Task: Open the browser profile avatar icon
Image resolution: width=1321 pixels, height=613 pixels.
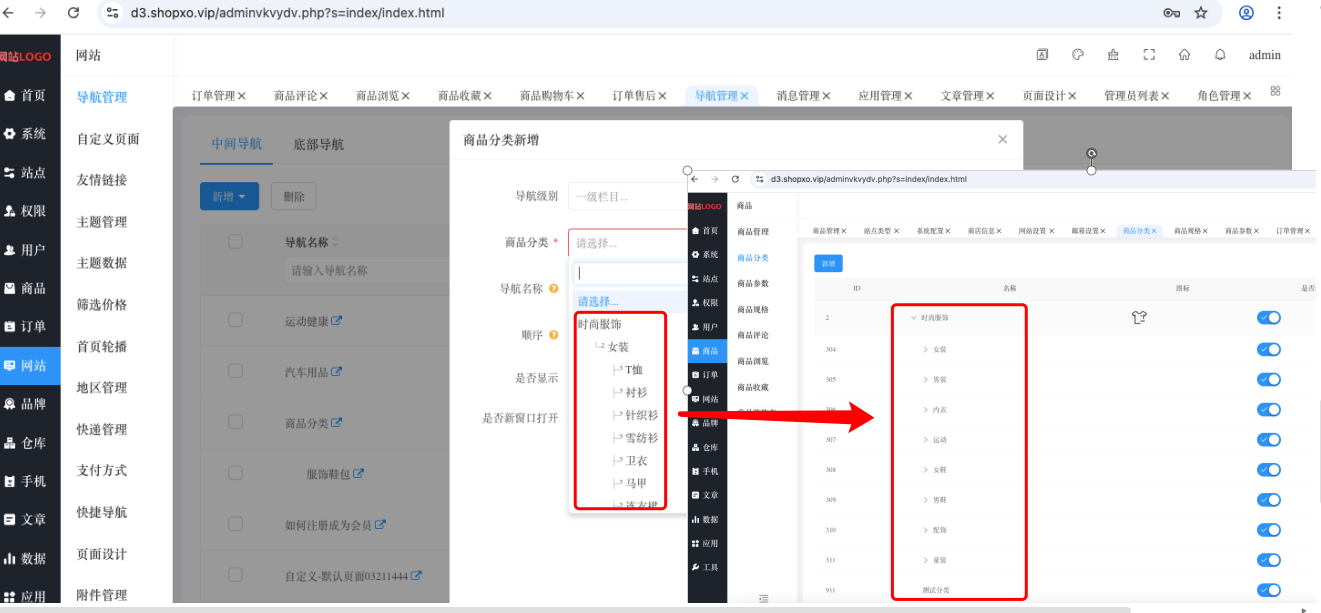Action: click(x=1246, y=13)
